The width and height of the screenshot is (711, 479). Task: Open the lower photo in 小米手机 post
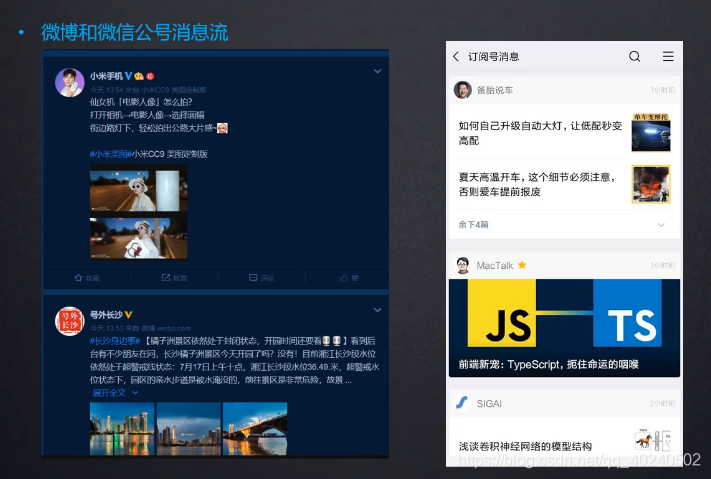138,238
